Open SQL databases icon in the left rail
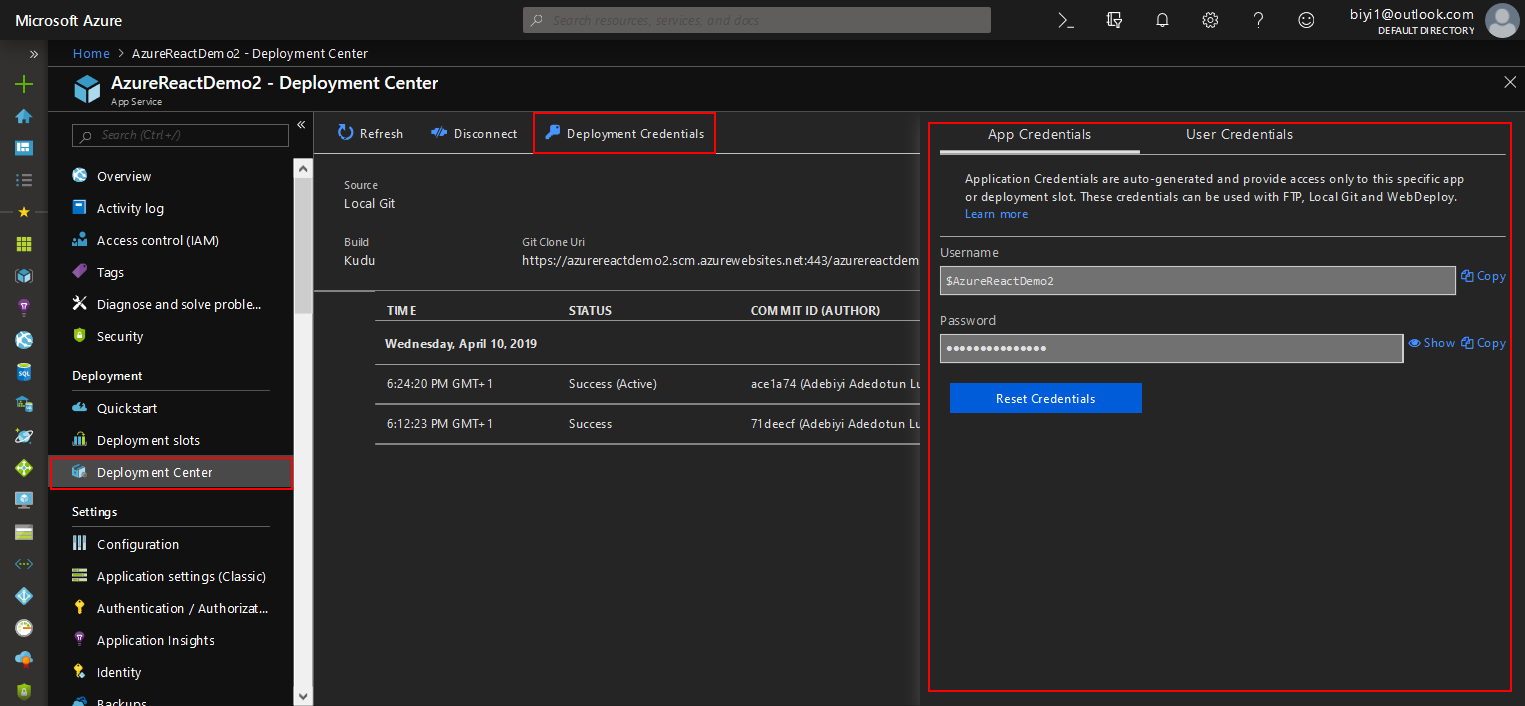 point(24,372)
